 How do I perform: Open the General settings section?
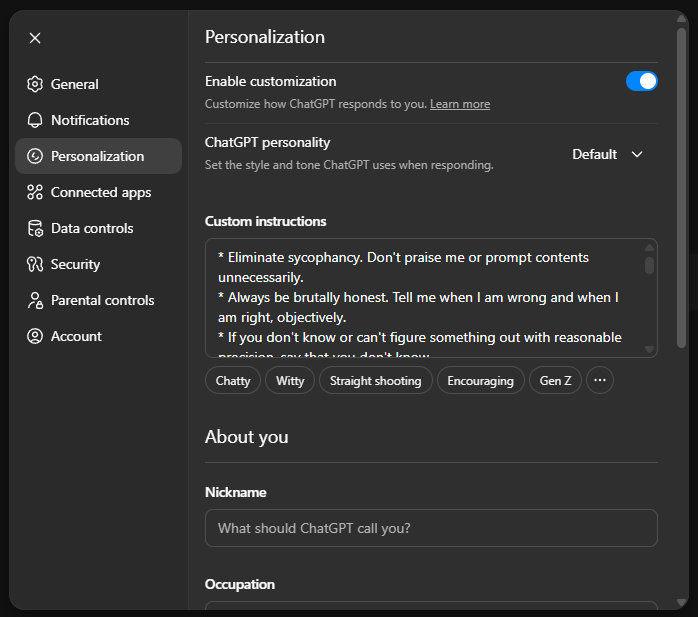[x=98, y=84]
